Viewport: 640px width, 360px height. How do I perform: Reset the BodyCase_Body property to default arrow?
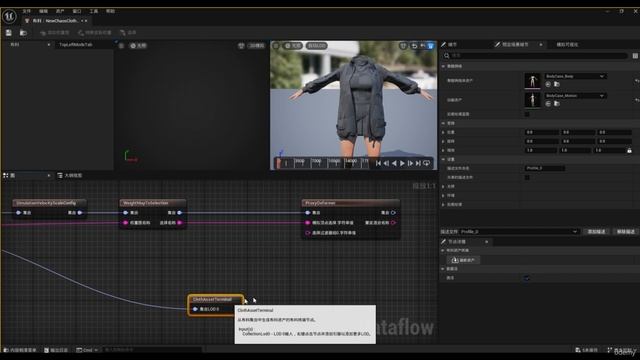[637, 81]
